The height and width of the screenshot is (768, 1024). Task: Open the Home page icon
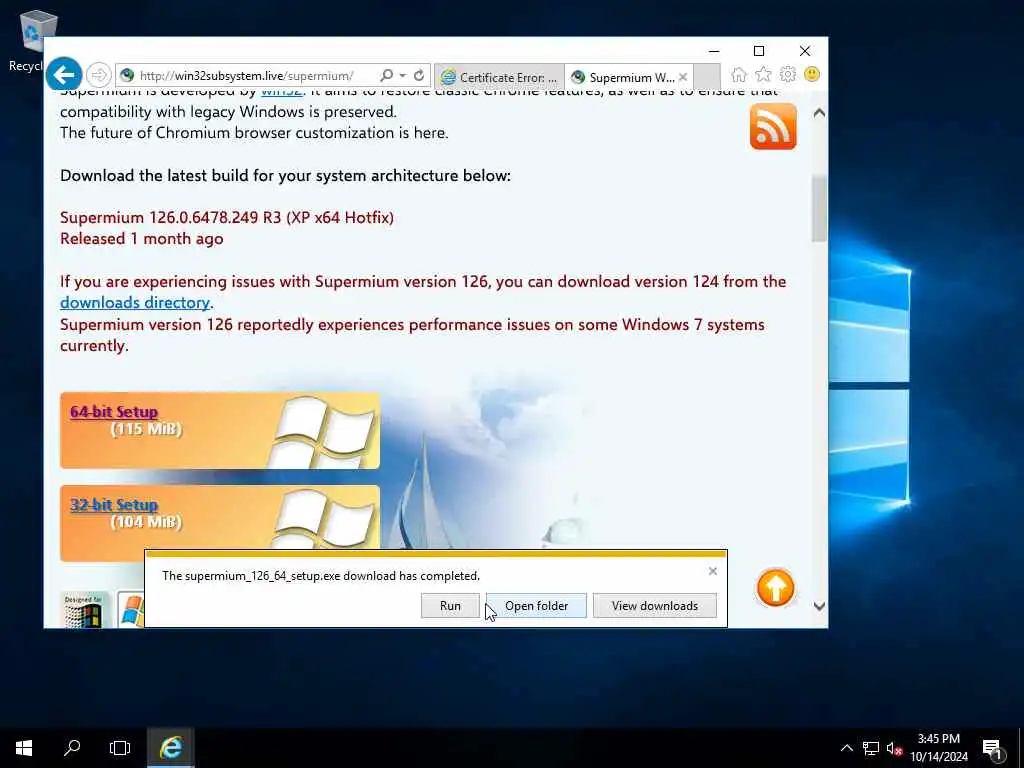click(x=739, y=75)
